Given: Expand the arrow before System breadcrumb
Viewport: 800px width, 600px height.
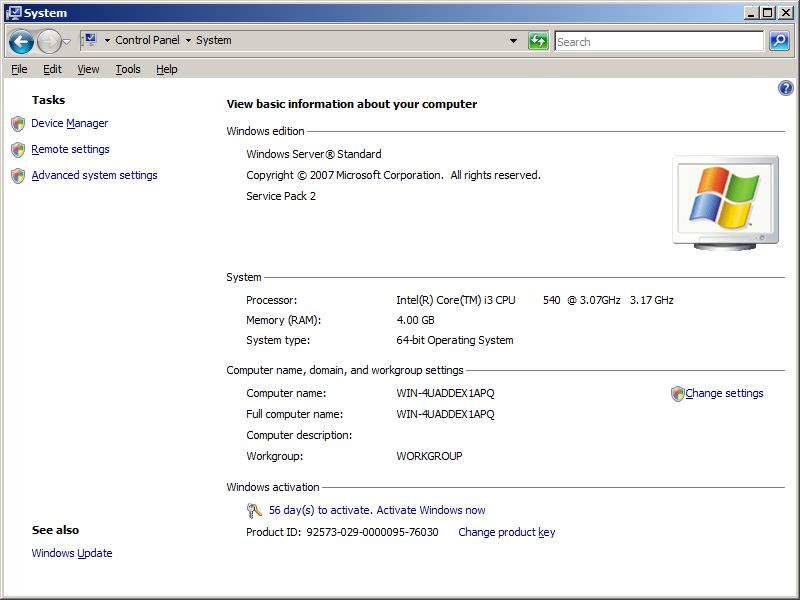Looking at the screenshot, I should (188, 40).
